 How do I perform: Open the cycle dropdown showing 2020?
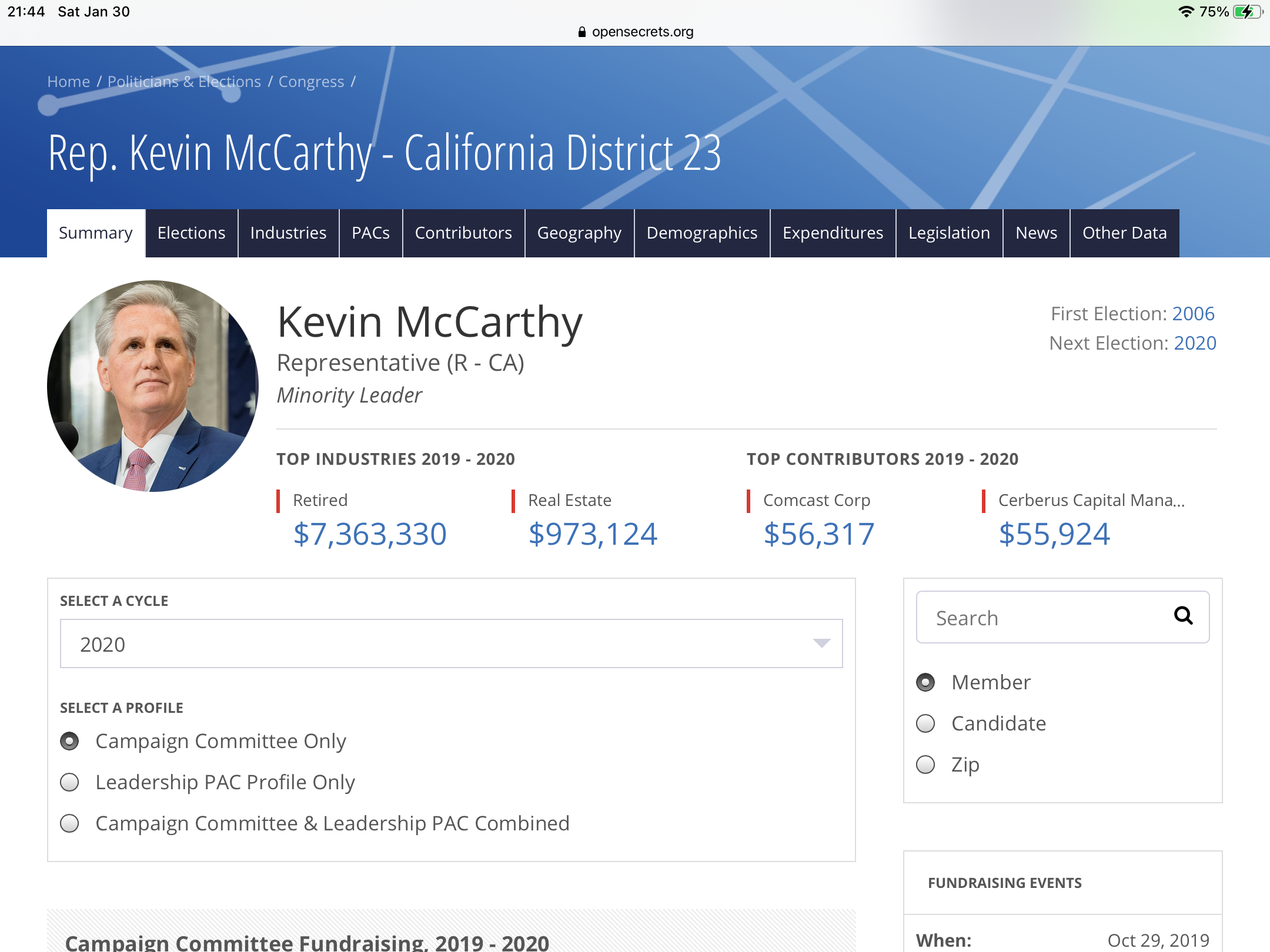[451, 644]
